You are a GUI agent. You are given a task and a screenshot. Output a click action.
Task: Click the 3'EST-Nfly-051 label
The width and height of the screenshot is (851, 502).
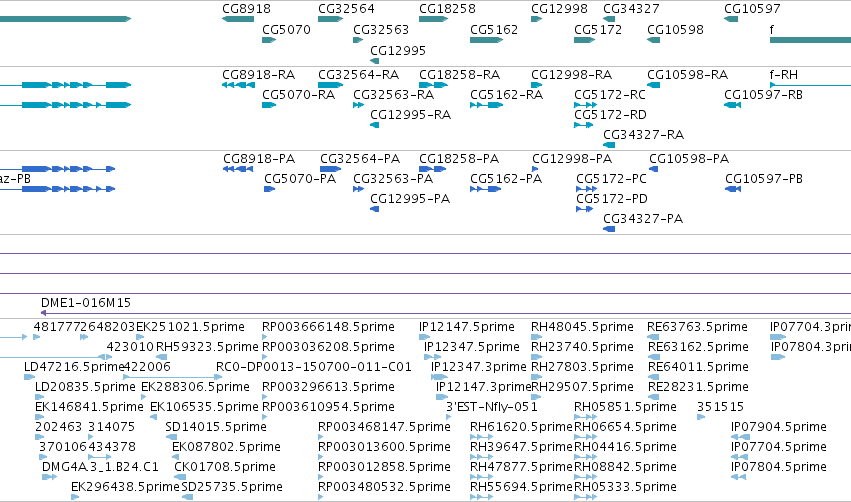(x=492, y=407)
